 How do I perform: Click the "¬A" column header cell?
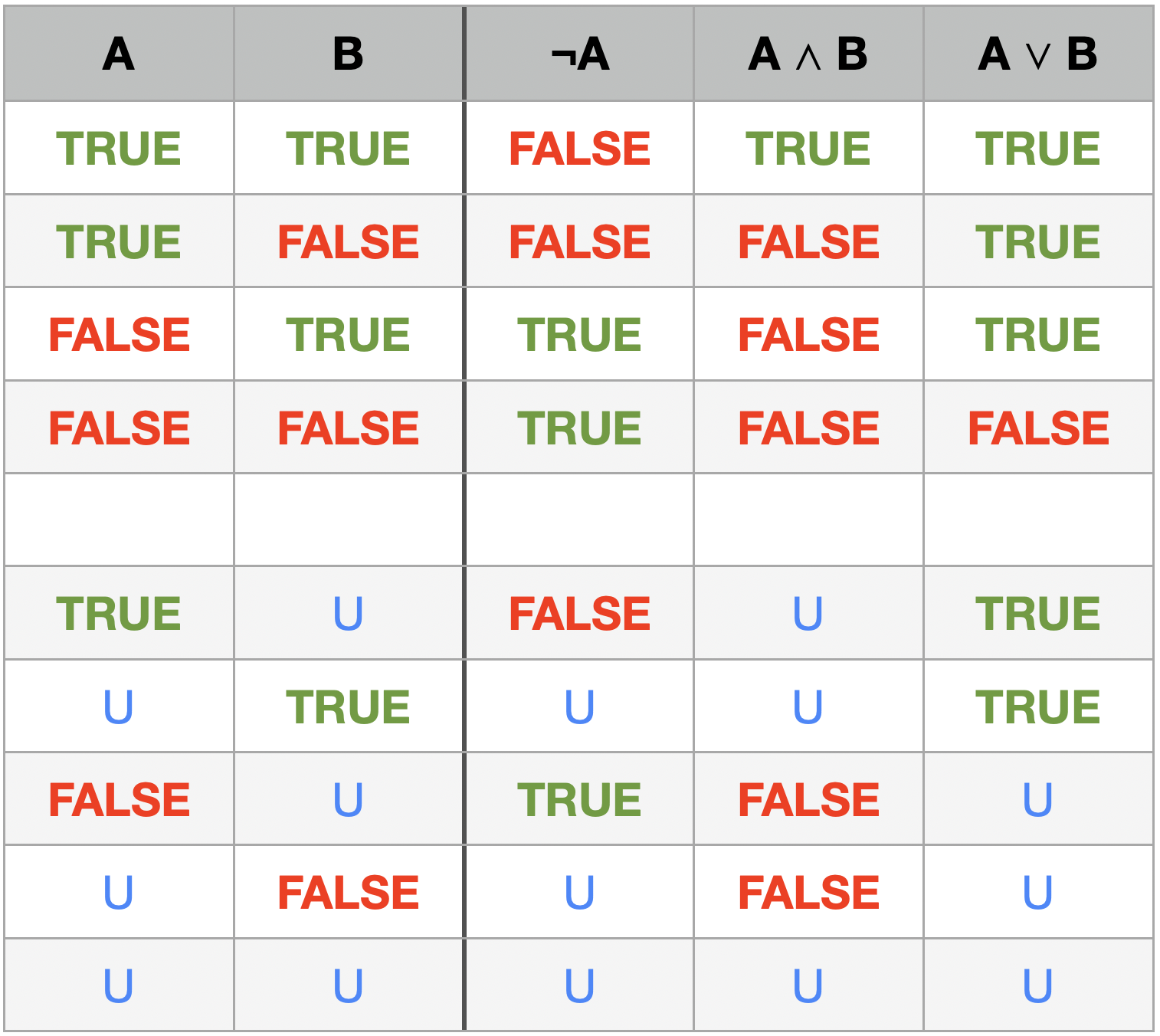click(x=580, y=54)
